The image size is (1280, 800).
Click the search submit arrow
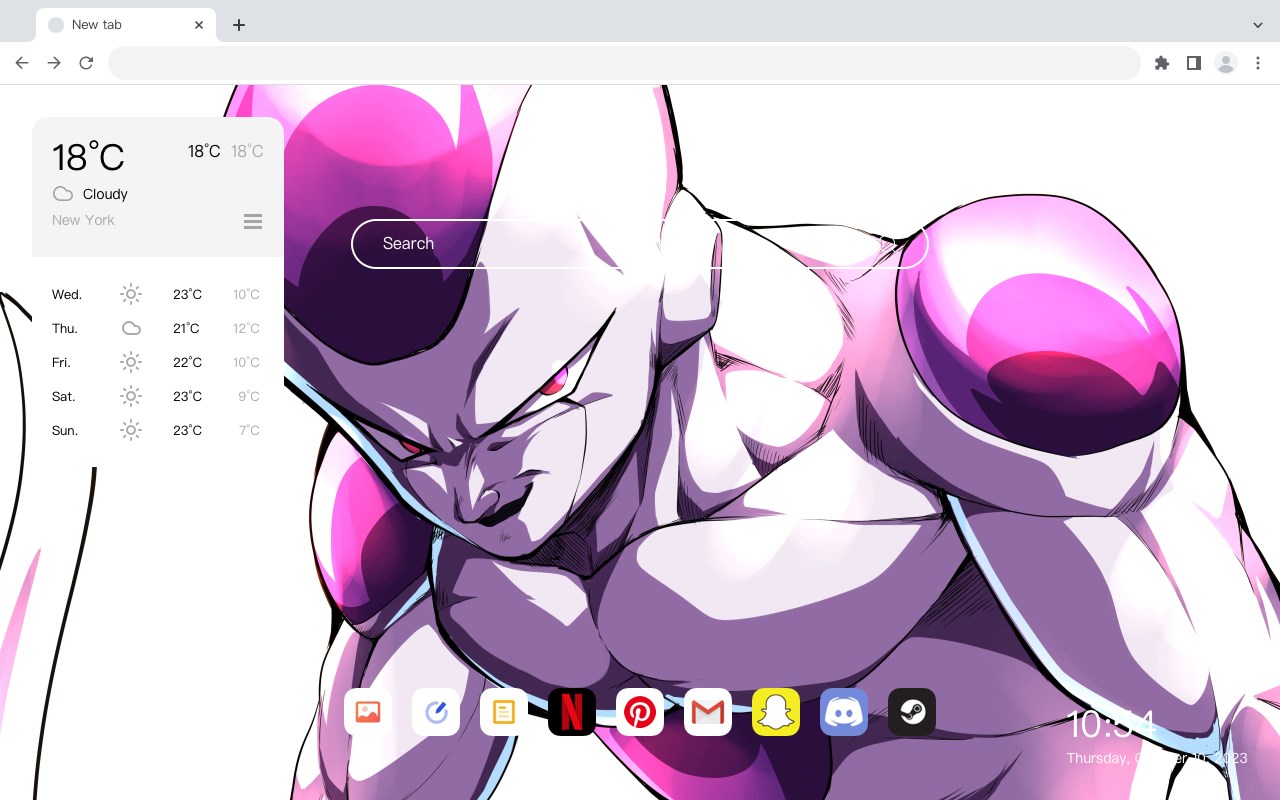point(889,243)
